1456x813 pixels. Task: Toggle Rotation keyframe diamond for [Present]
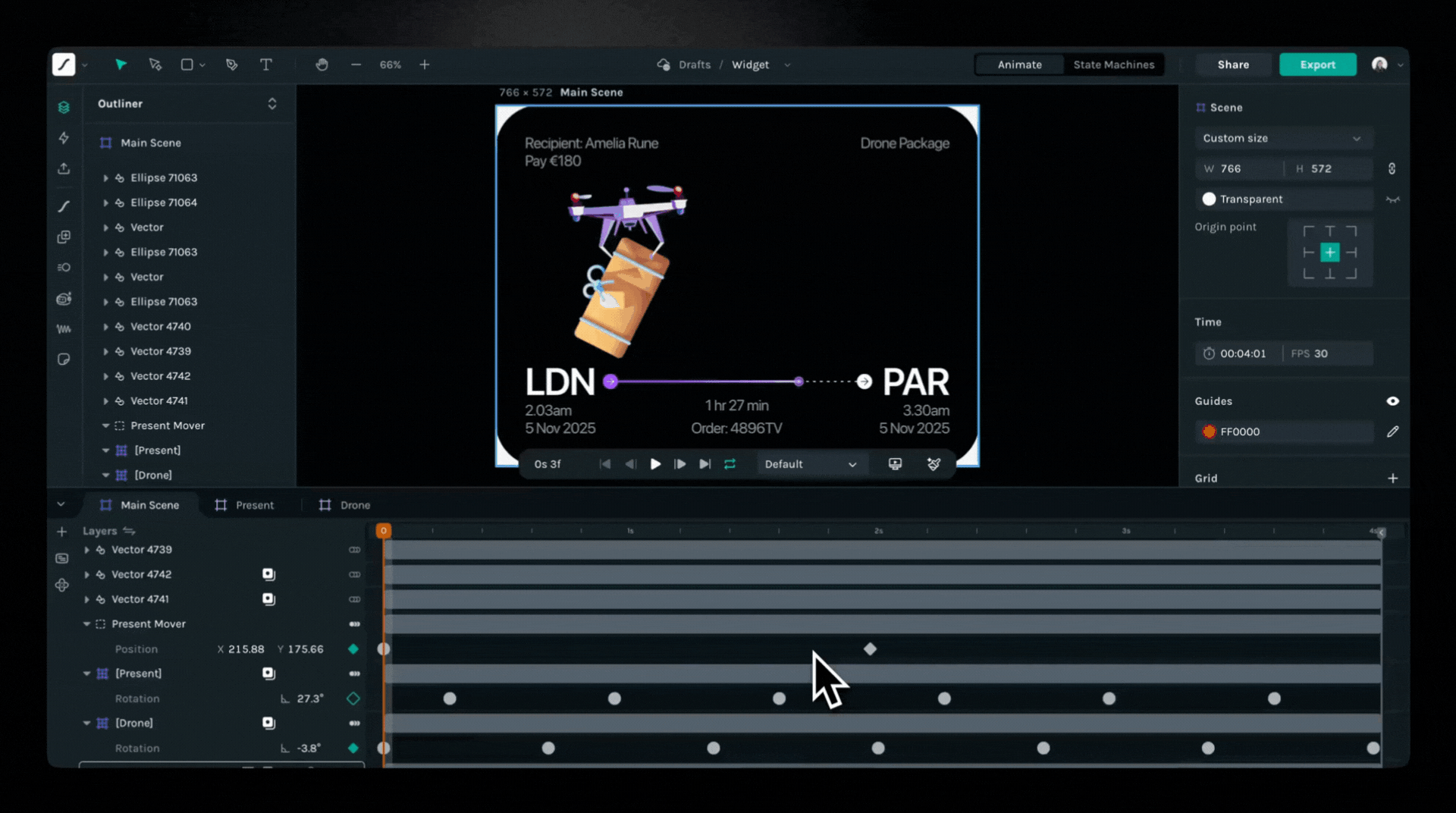(353, 698)
